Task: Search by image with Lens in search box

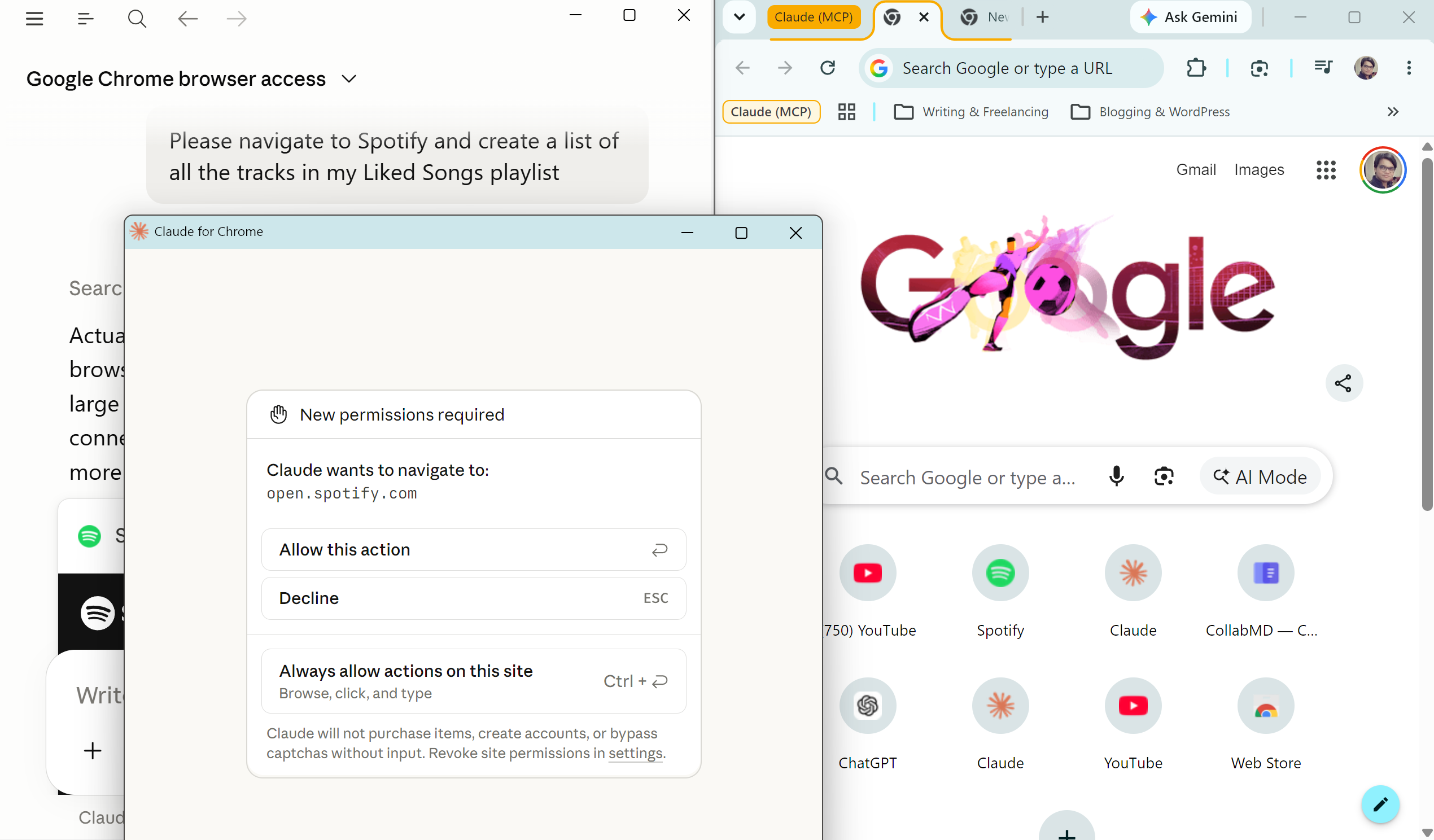Action: 1164,477
